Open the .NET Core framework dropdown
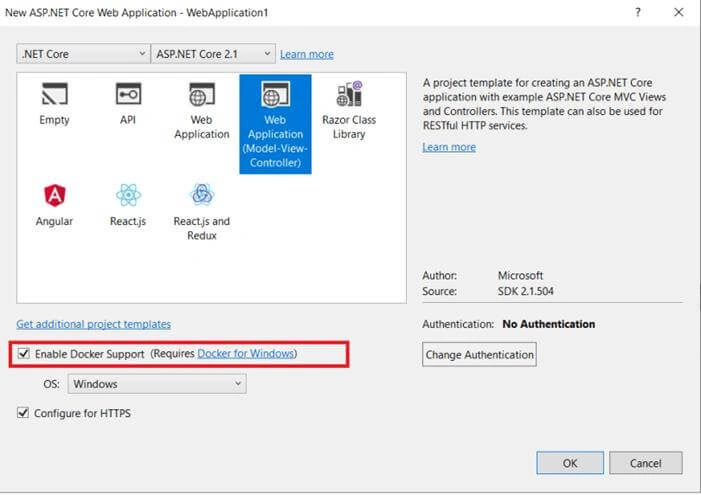701x495 pixels. [x=83, y=54]
